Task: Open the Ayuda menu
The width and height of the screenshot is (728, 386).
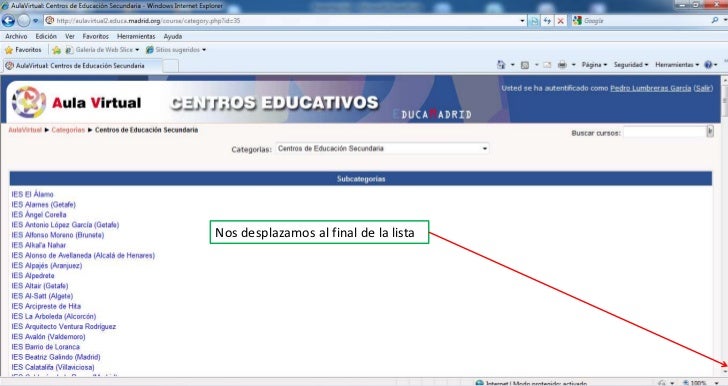Action: pyautogui.click(x=173, y=36)
